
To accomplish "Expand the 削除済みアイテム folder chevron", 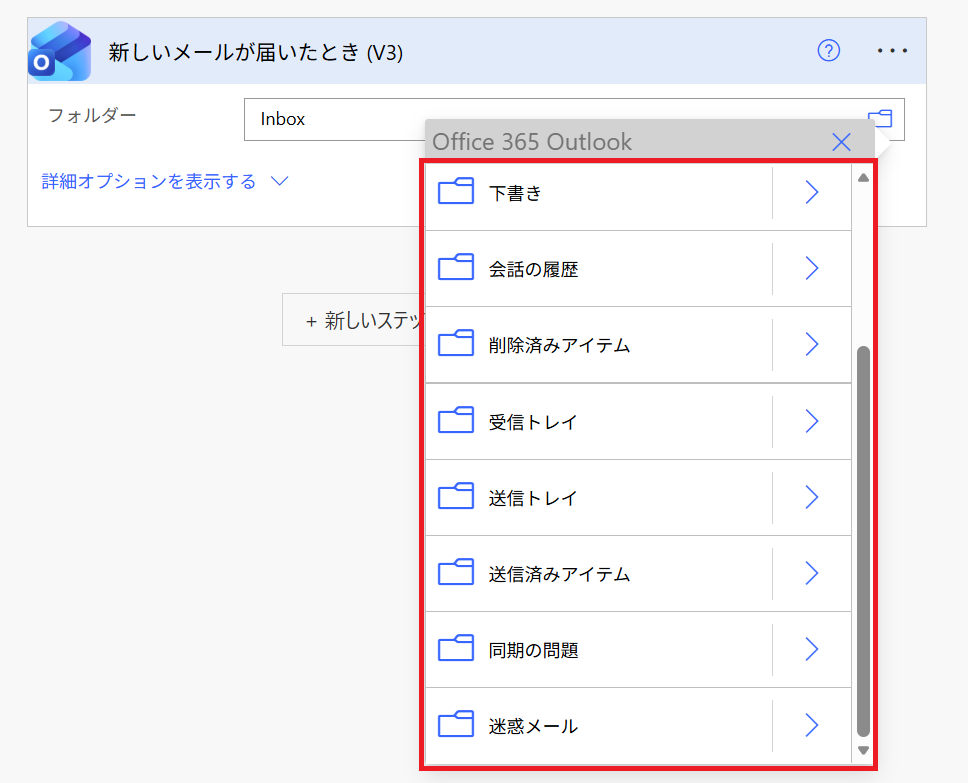I will [x=811, y=344].
